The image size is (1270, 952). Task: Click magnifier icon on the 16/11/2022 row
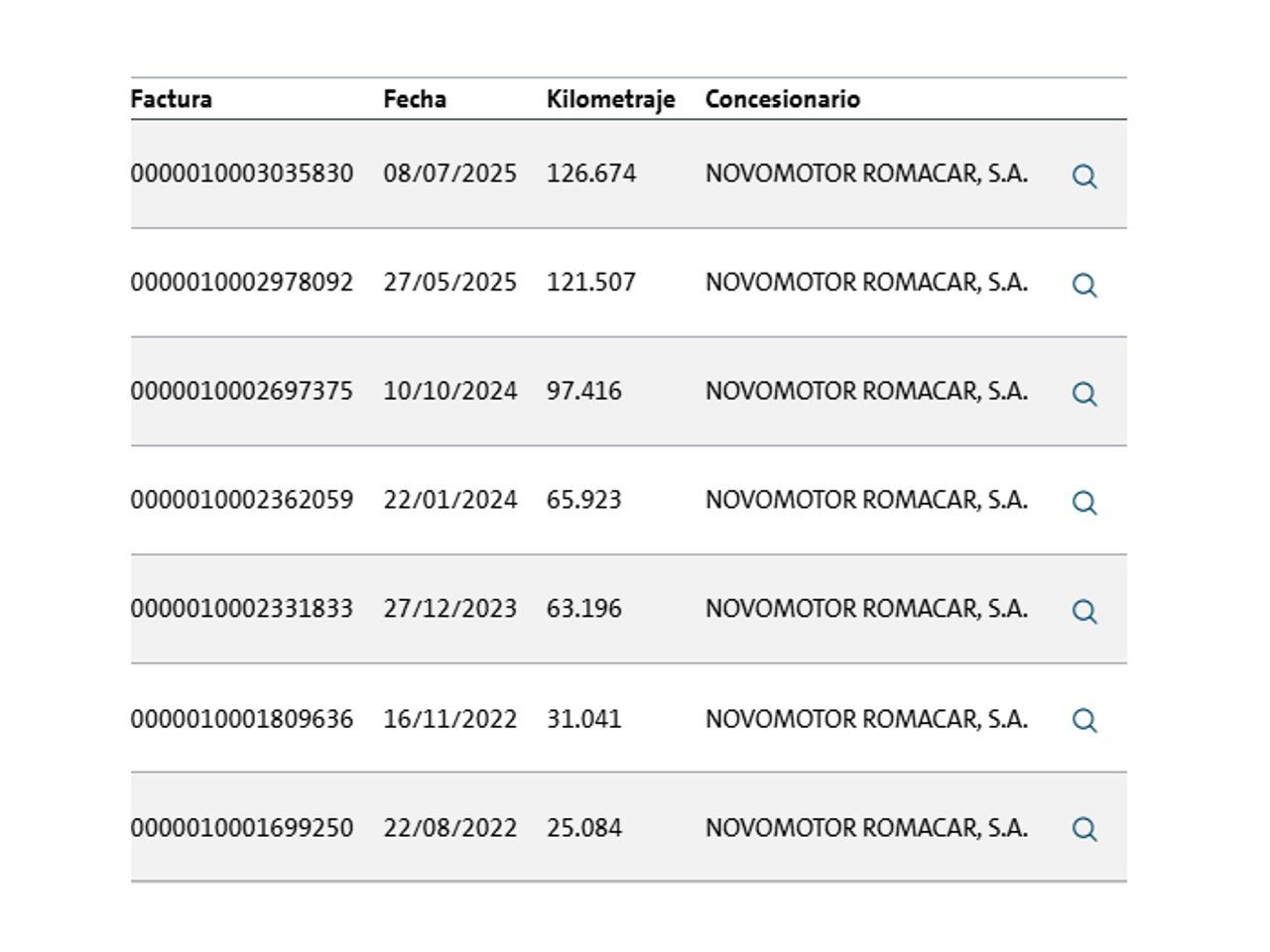click(1084, 721)
